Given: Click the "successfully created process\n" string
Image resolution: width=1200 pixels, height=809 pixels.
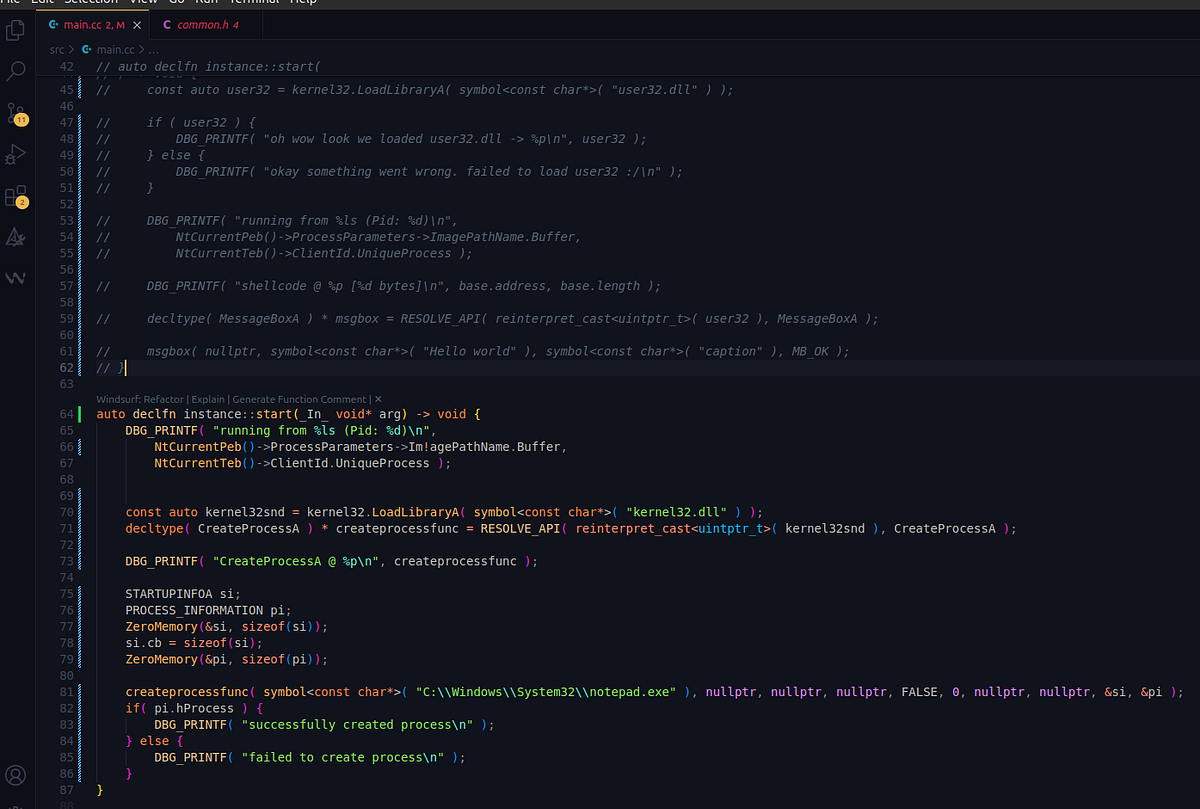Looking at the screenshot, I should [x=358, y=725].
